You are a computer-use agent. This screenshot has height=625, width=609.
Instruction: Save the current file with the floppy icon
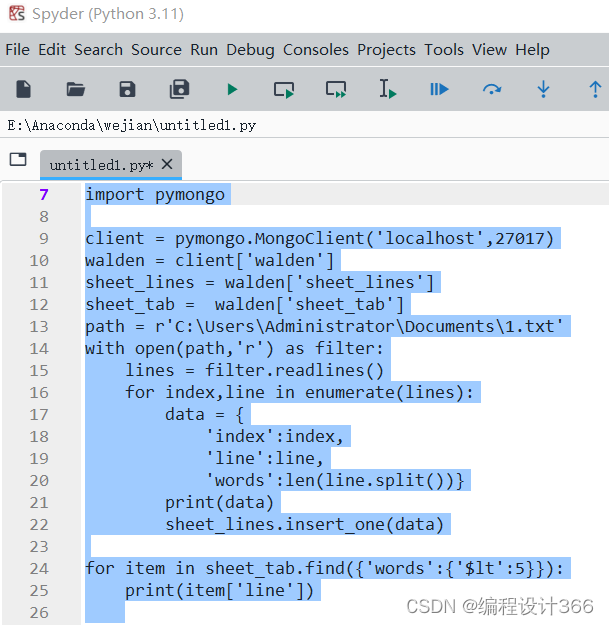[x=128, y=89]
